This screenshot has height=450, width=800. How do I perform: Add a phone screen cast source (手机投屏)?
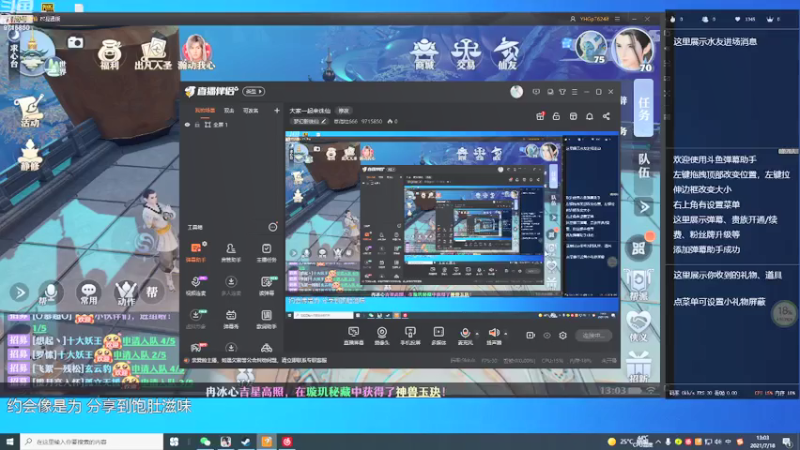pyautogui.click(x=410, y=336)
